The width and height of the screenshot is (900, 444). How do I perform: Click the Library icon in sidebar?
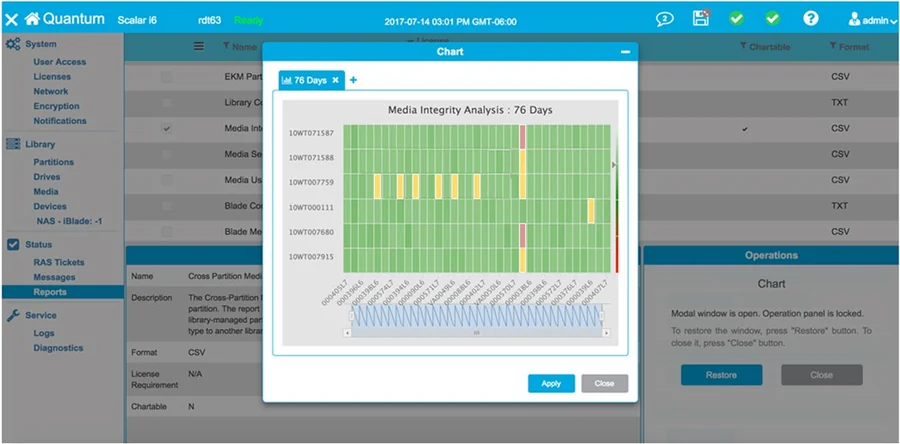point(13,144)
